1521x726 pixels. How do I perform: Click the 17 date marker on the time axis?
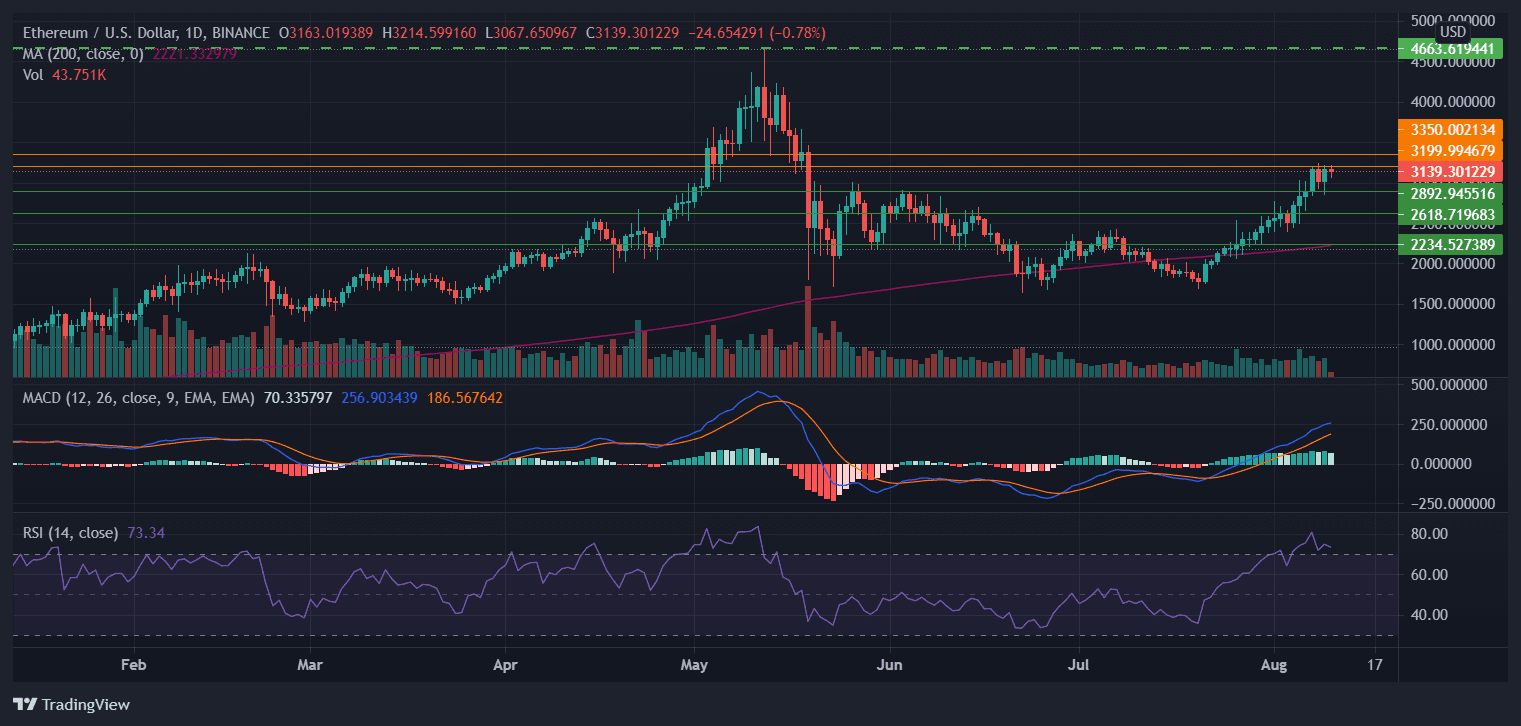[1375, 664]
